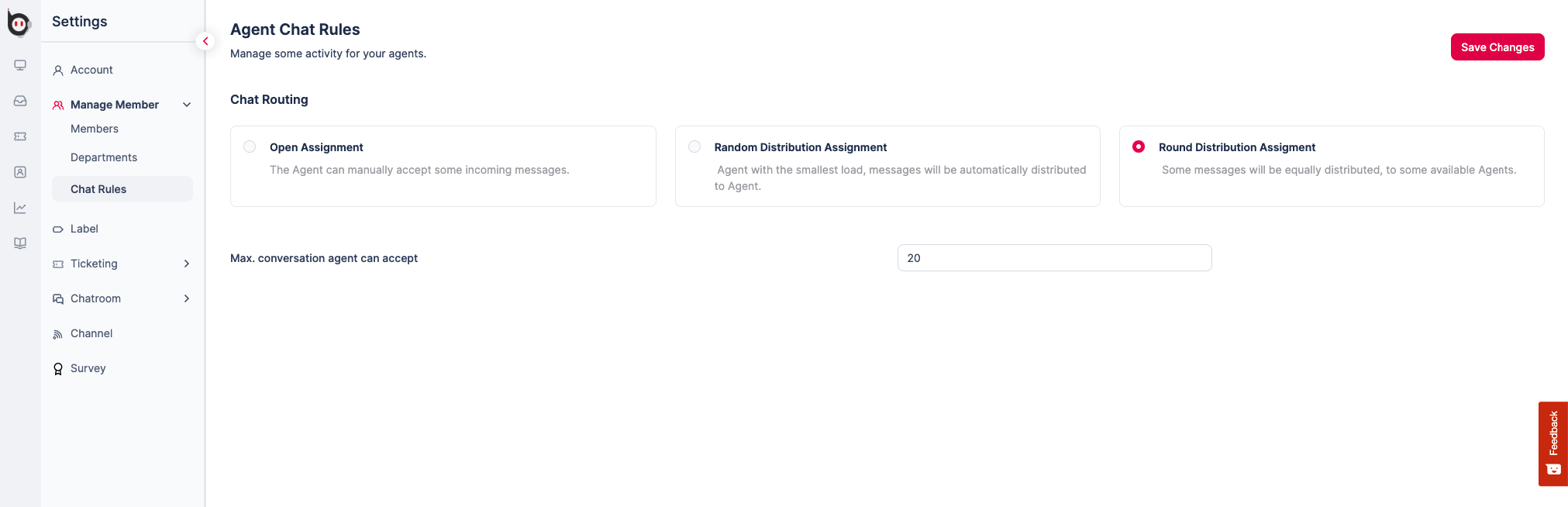Click the monitor icon in left rail

click(20, 65)
